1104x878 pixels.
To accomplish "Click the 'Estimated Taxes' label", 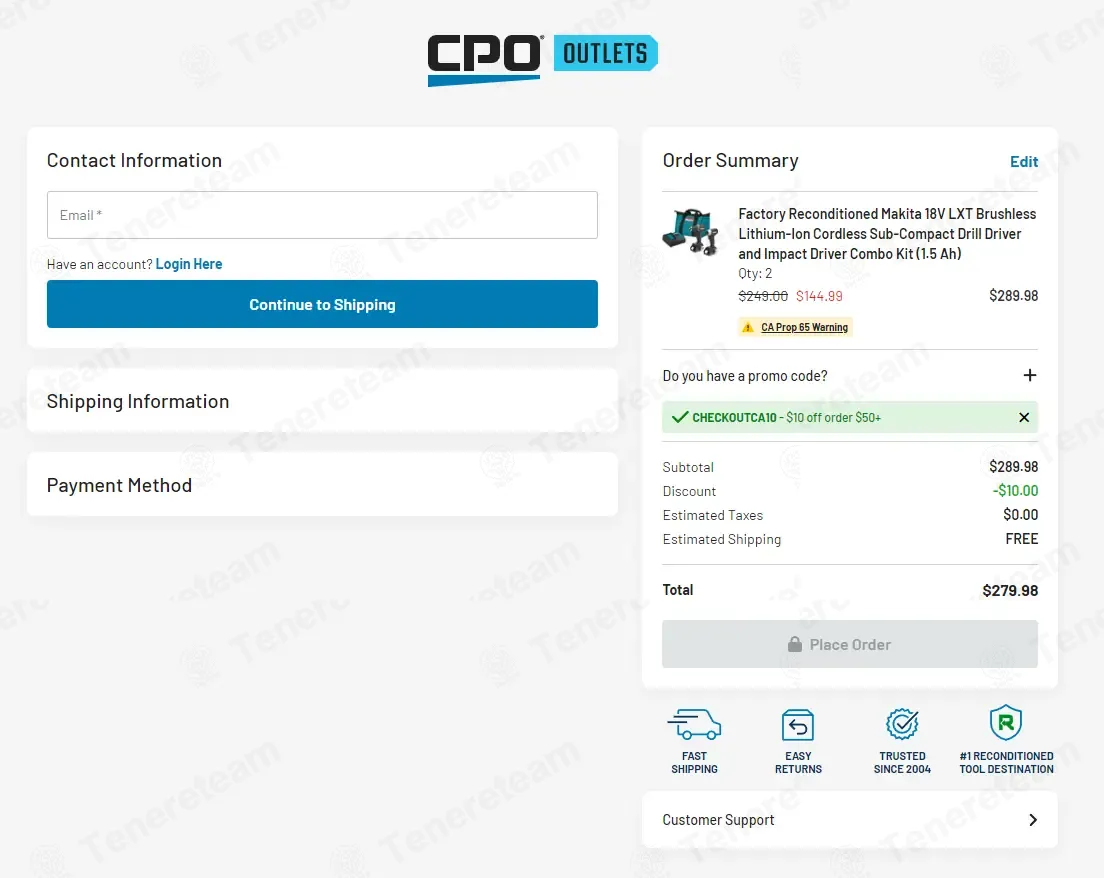I will [713, 515].
